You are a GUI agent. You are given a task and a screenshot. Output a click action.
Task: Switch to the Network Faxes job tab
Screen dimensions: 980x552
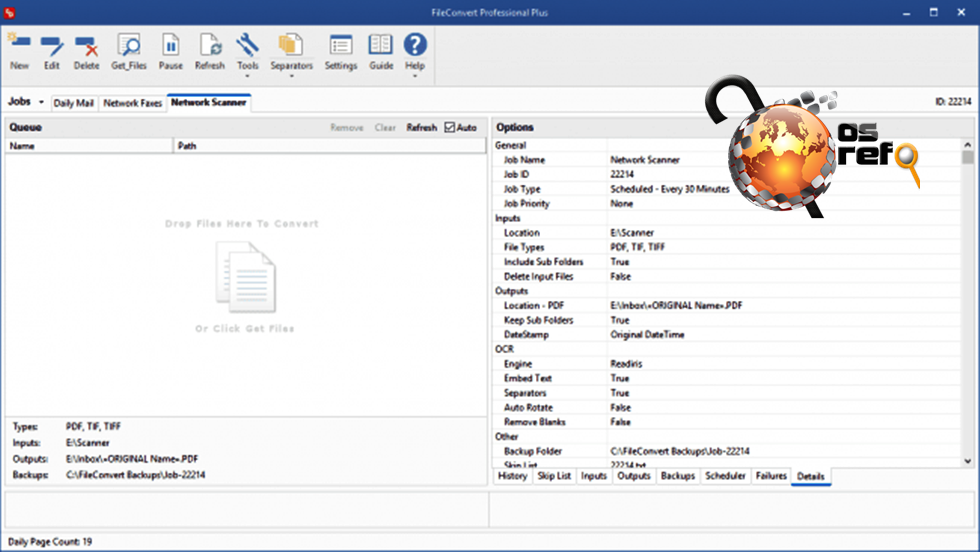(132, 103)
